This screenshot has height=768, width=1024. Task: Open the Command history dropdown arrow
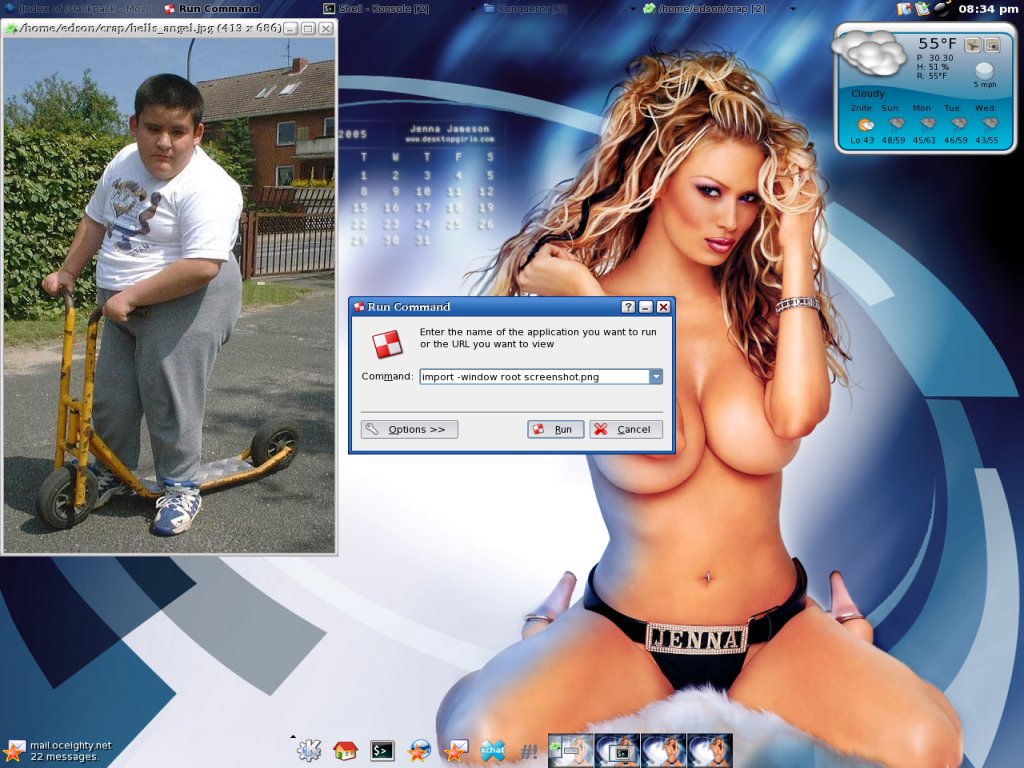pyautogui.click(x=656, y=376)
